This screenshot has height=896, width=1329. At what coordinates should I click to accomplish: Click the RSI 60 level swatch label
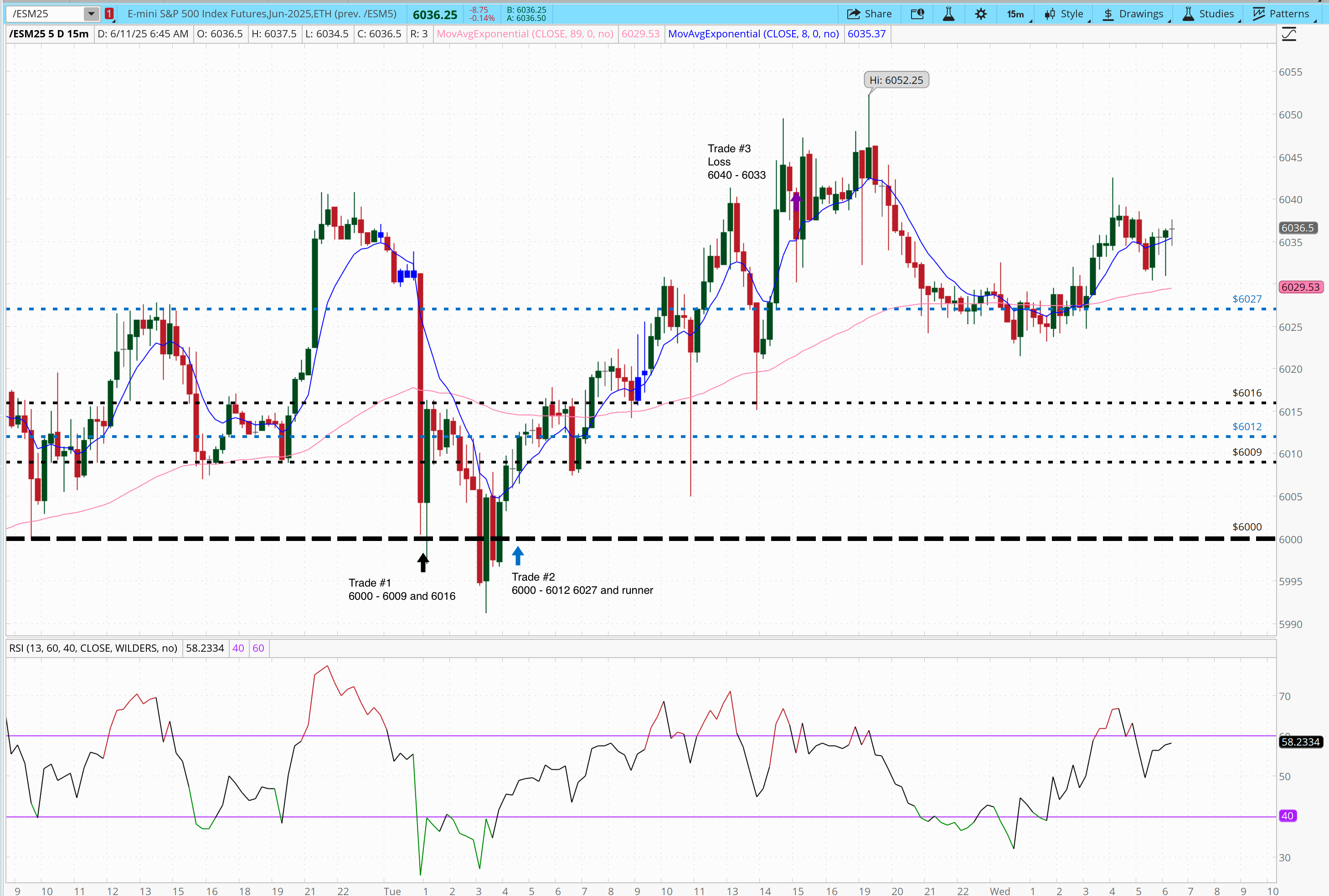(258, 648)
